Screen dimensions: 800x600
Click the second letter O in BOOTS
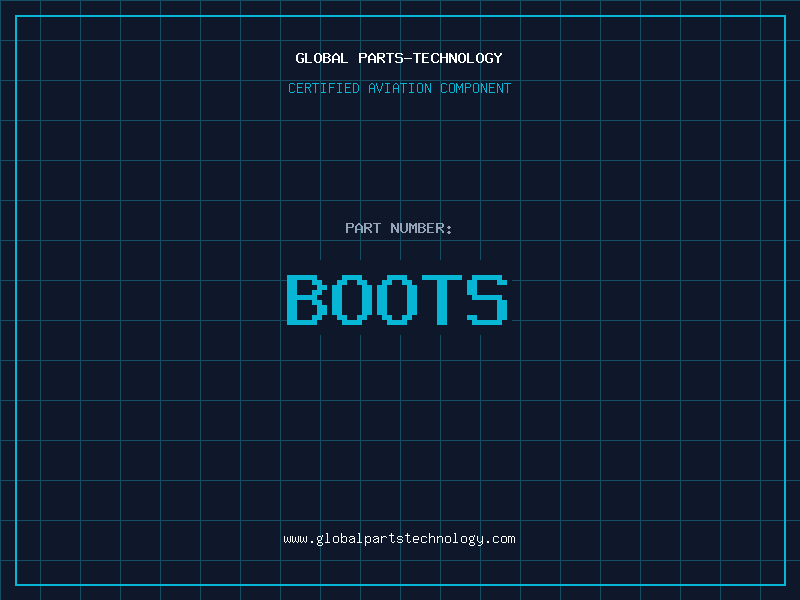click(x=397, y=300)
